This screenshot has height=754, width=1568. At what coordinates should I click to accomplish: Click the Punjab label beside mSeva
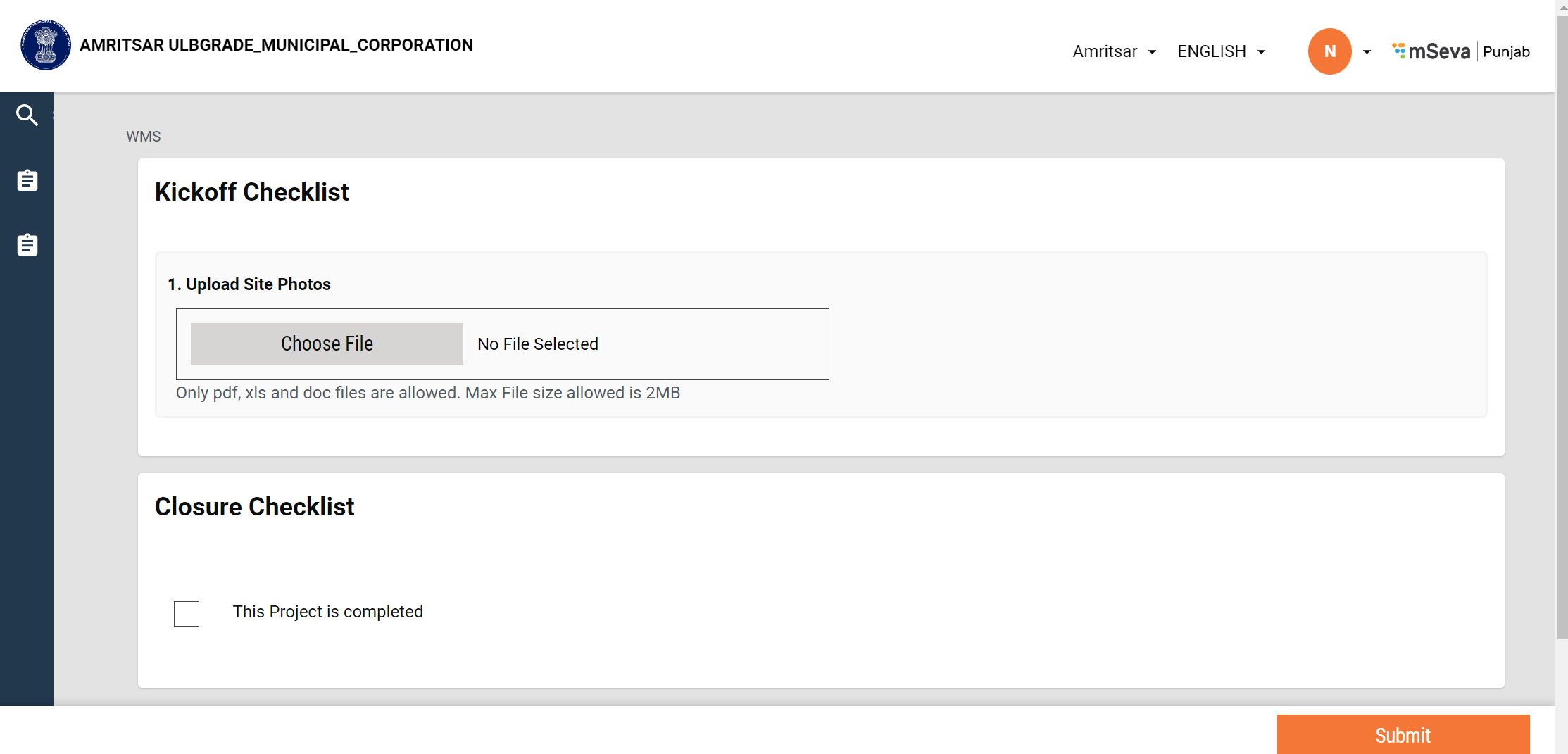click(1506, 52)
